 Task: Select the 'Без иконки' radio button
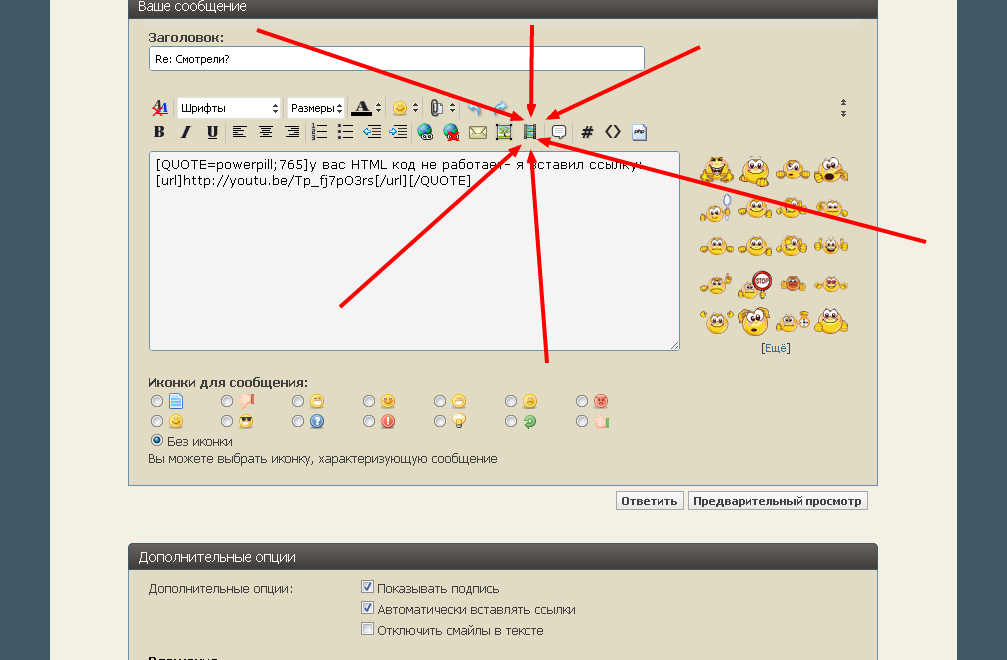click(x=156, y=441)
